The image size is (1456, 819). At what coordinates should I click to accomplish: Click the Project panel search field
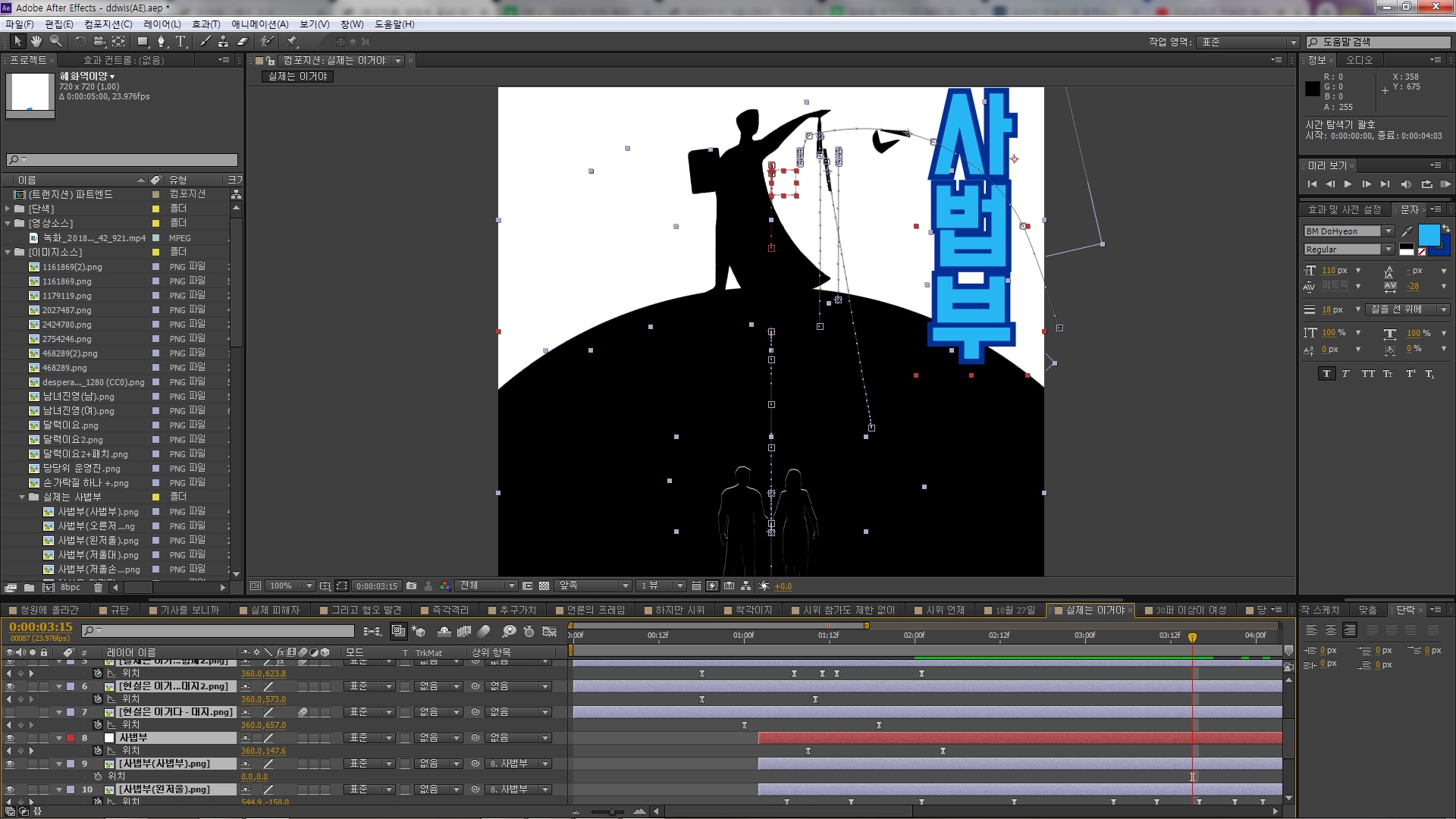tap(122, 160)
